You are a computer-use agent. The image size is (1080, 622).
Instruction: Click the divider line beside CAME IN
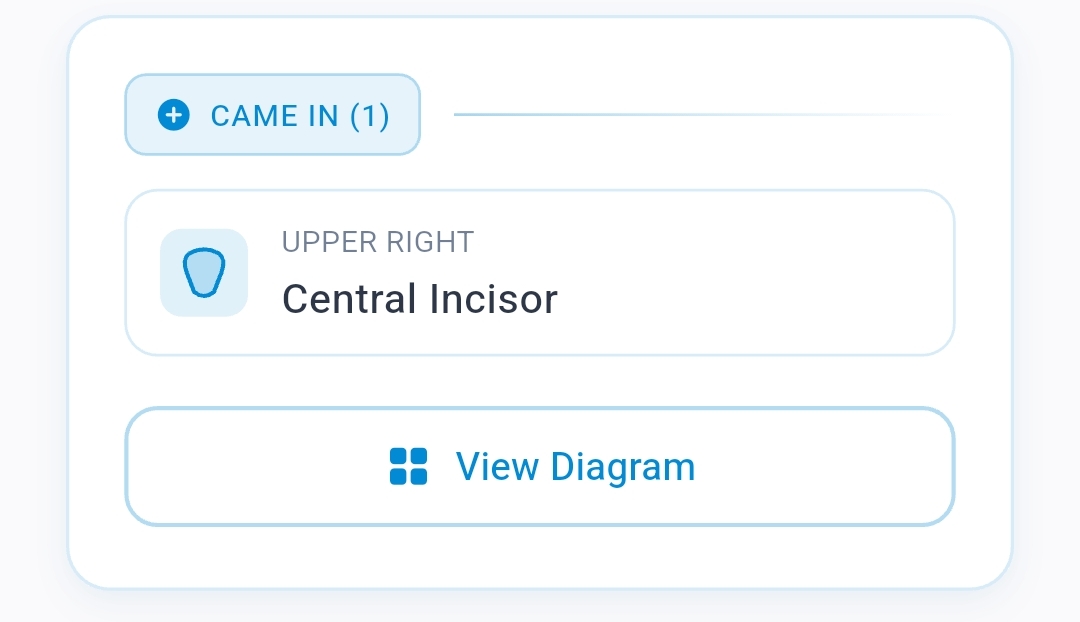(x=700, y=115)
